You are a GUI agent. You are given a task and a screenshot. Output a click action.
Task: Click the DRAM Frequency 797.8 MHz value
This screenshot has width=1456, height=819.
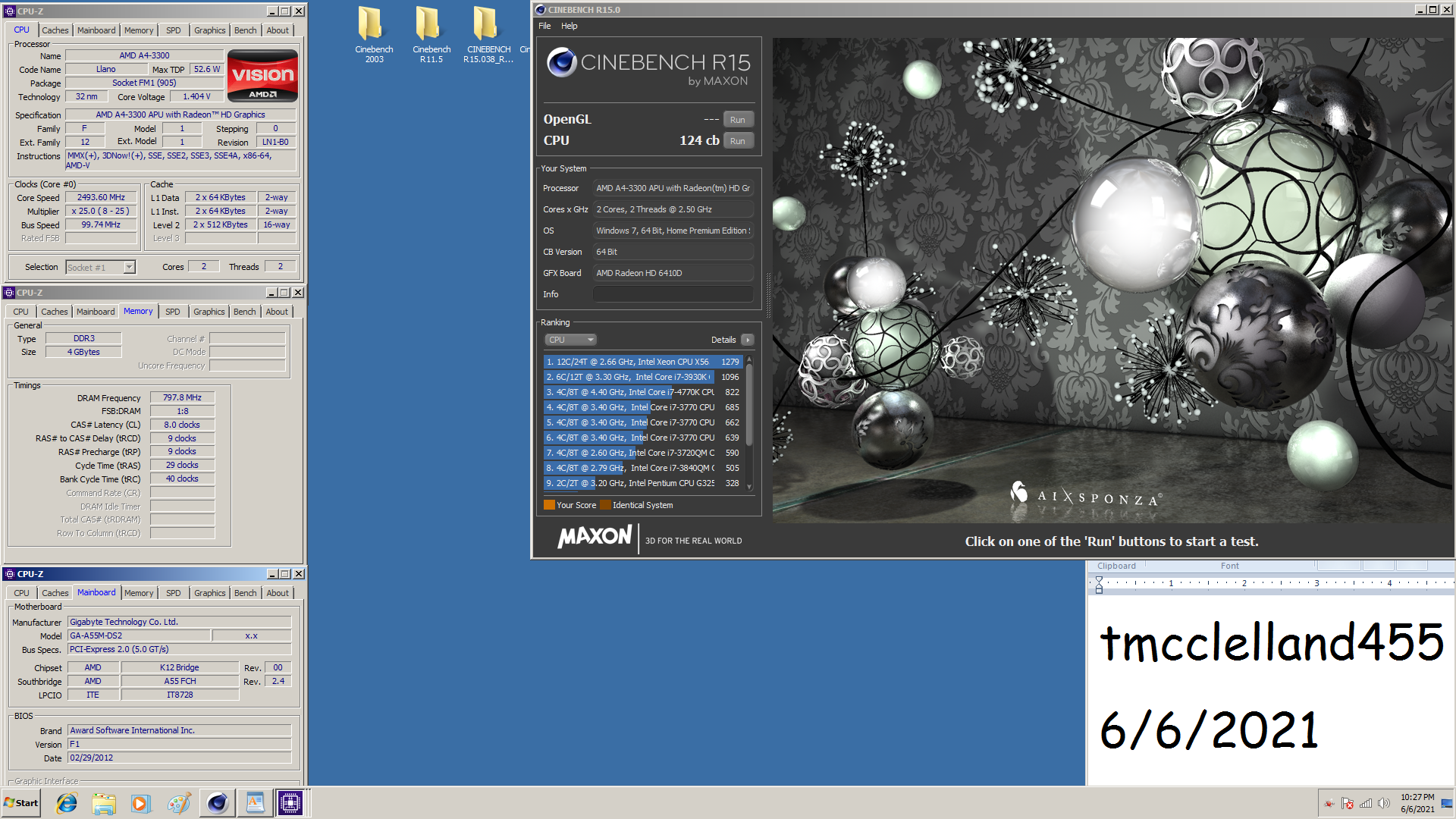point(182,397)
